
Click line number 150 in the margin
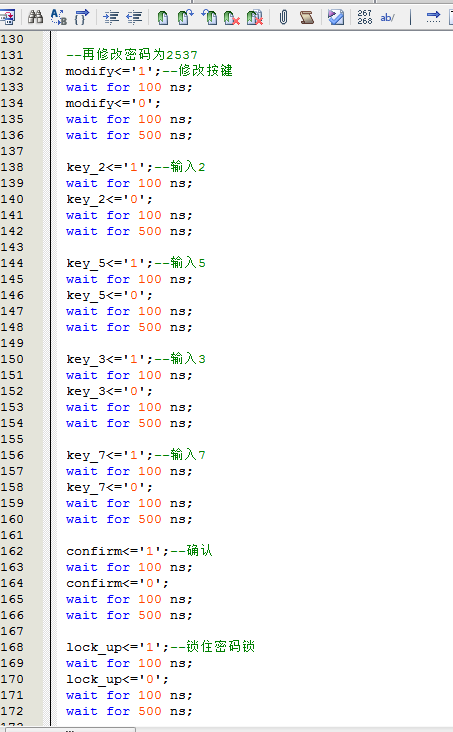[x=12, y=359]
